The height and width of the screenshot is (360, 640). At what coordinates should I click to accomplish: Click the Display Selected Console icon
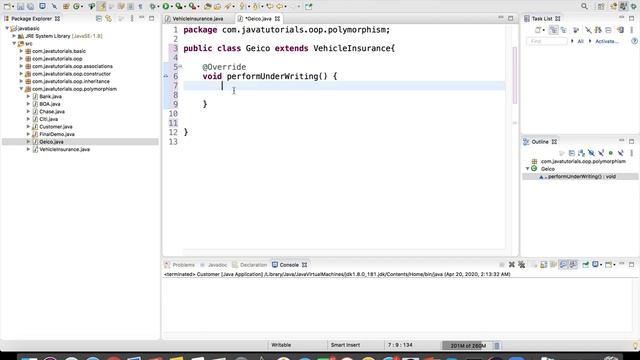pyautogui.click(x=596, y=264)
